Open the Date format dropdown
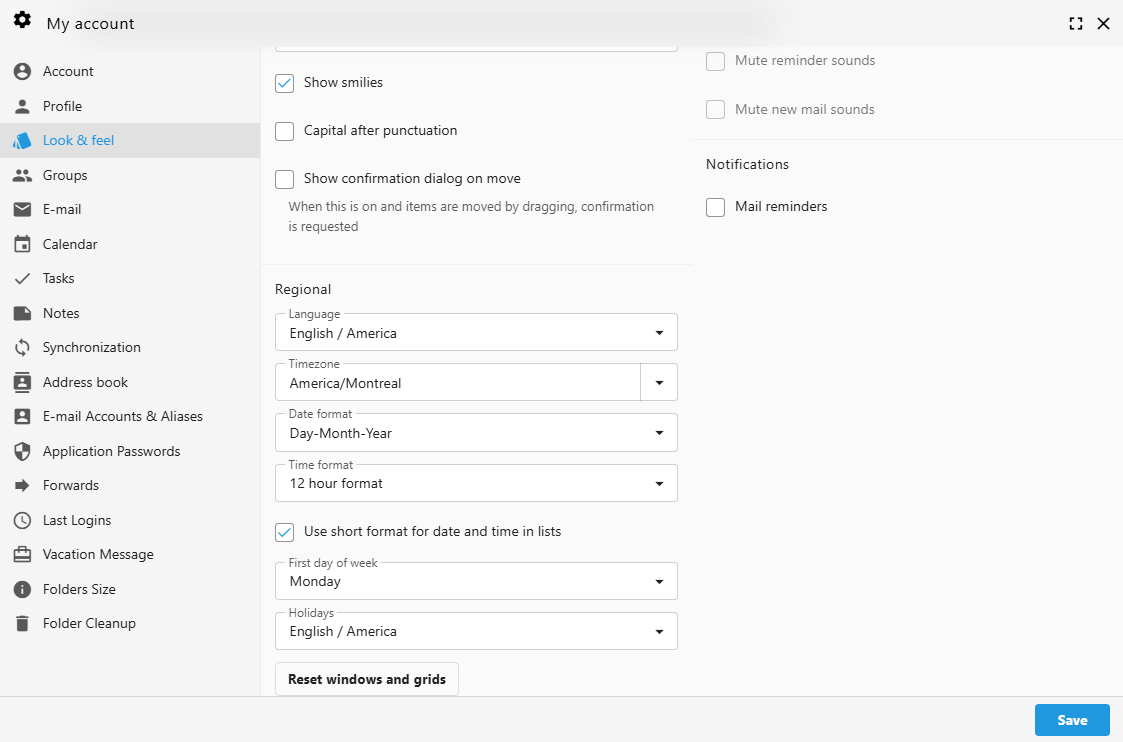Image resolution: width=1123 pixels, height=742 pixels. [658, 432]
